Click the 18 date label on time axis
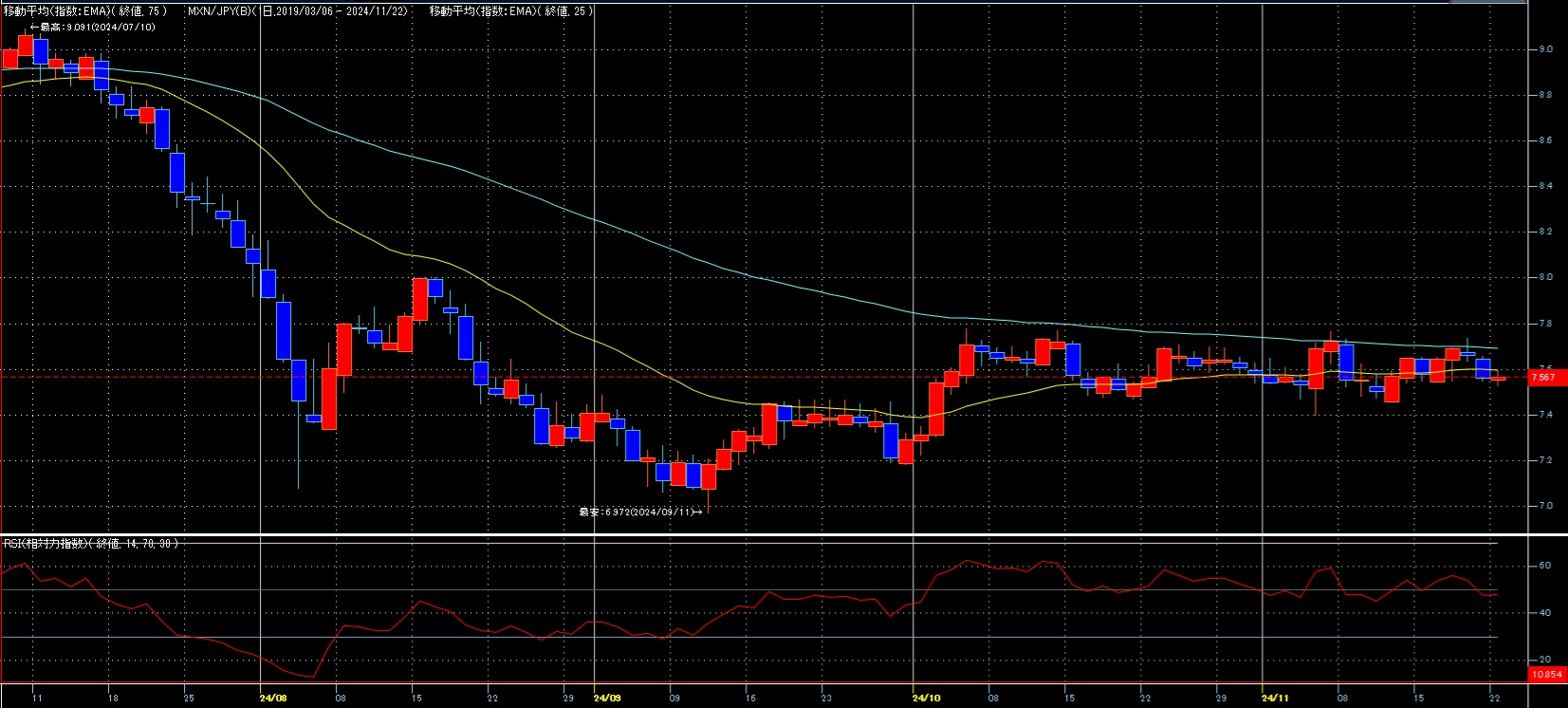 coord(113,699)
